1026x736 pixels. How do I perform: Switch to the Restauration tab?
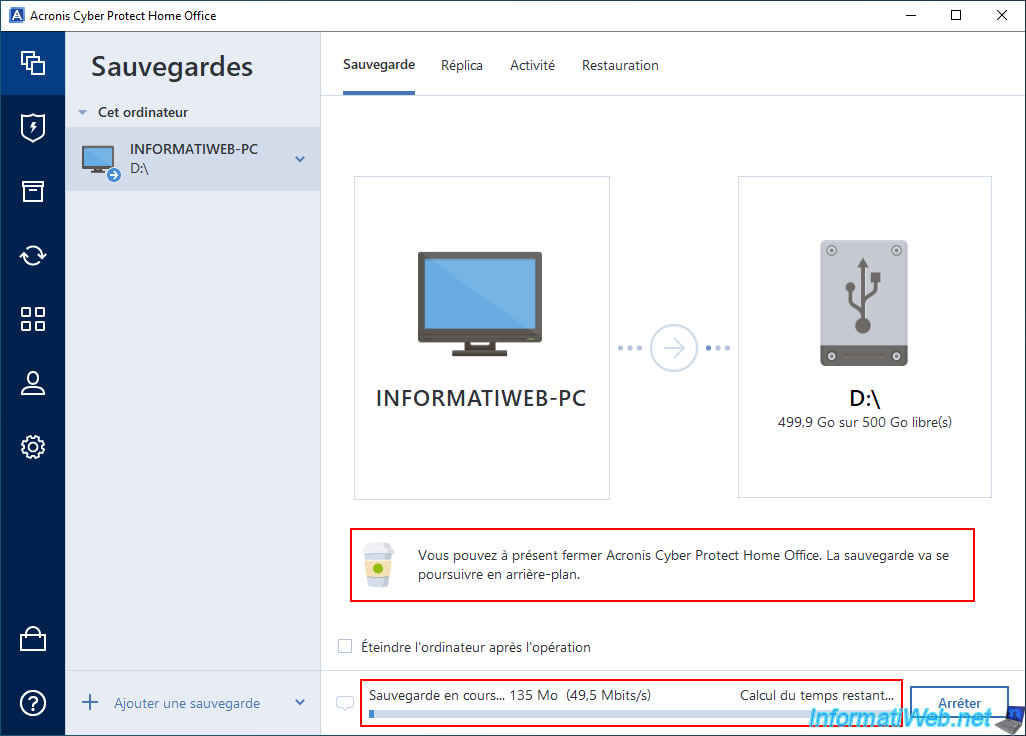coord(620,65)
